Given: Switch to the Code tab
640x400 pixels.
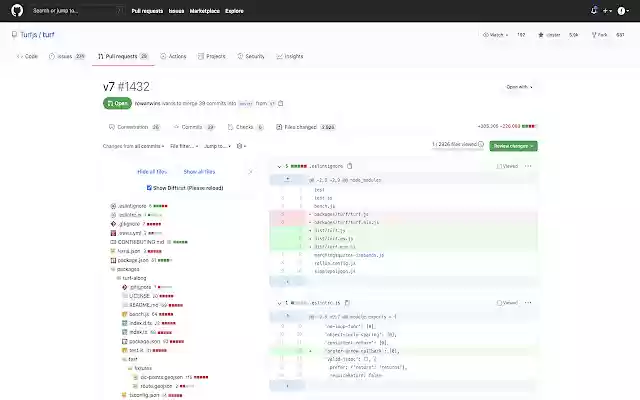Looking at the screenshot, I should pyautogui.click(x=27, y=56).
